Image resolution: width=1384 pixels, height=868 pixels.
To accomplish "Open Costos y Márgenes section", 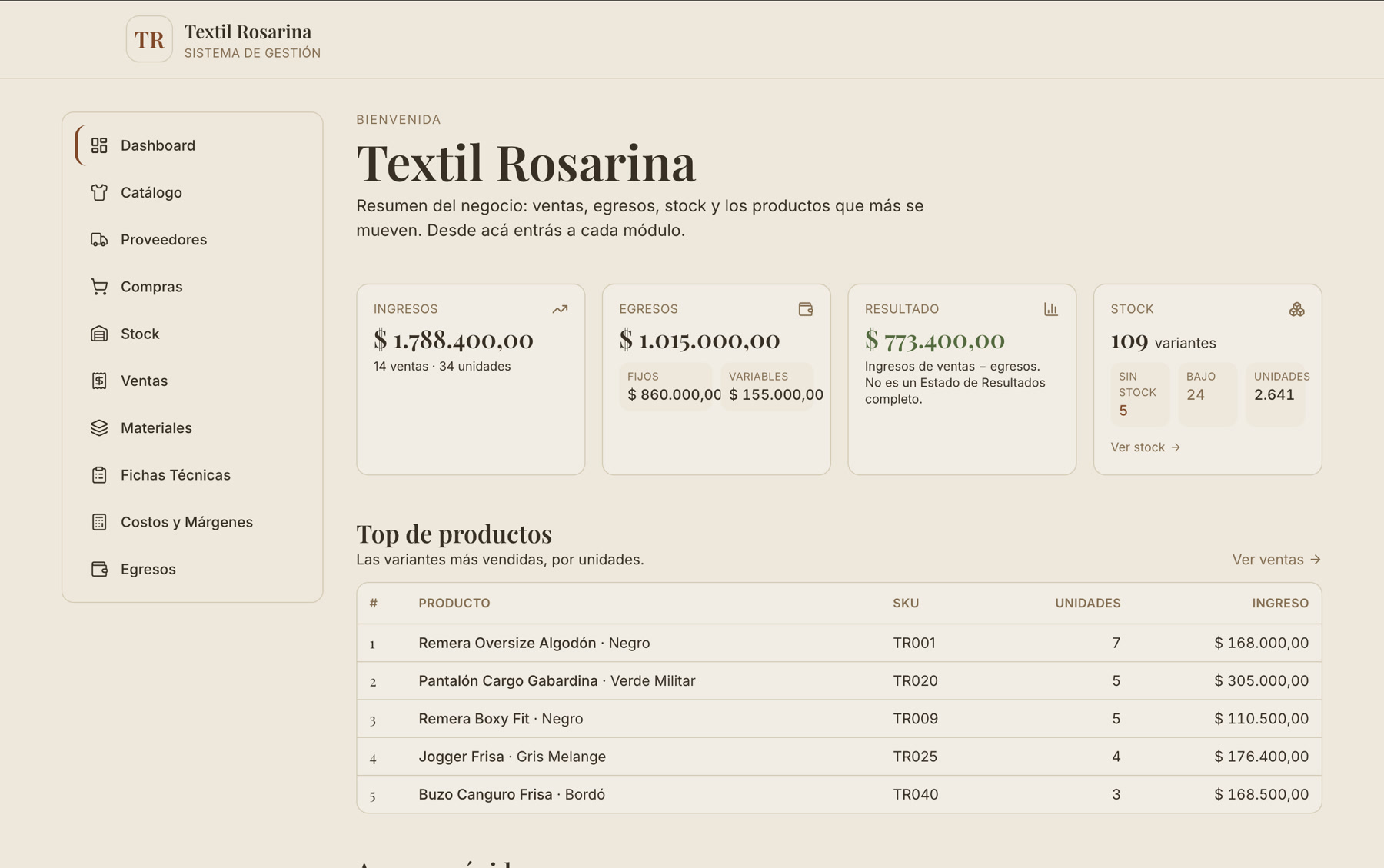I will (x=192, y=522).
